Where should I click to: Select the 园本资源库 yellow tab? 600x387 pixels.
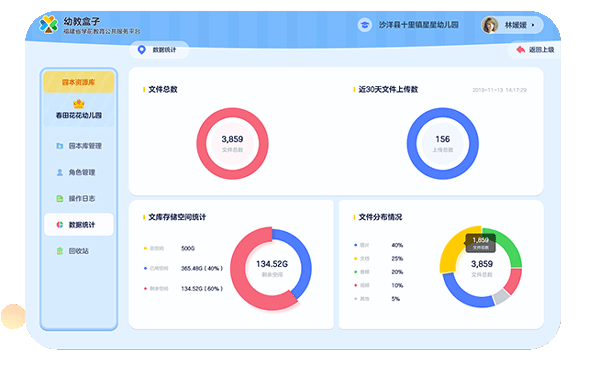[79, 82]
